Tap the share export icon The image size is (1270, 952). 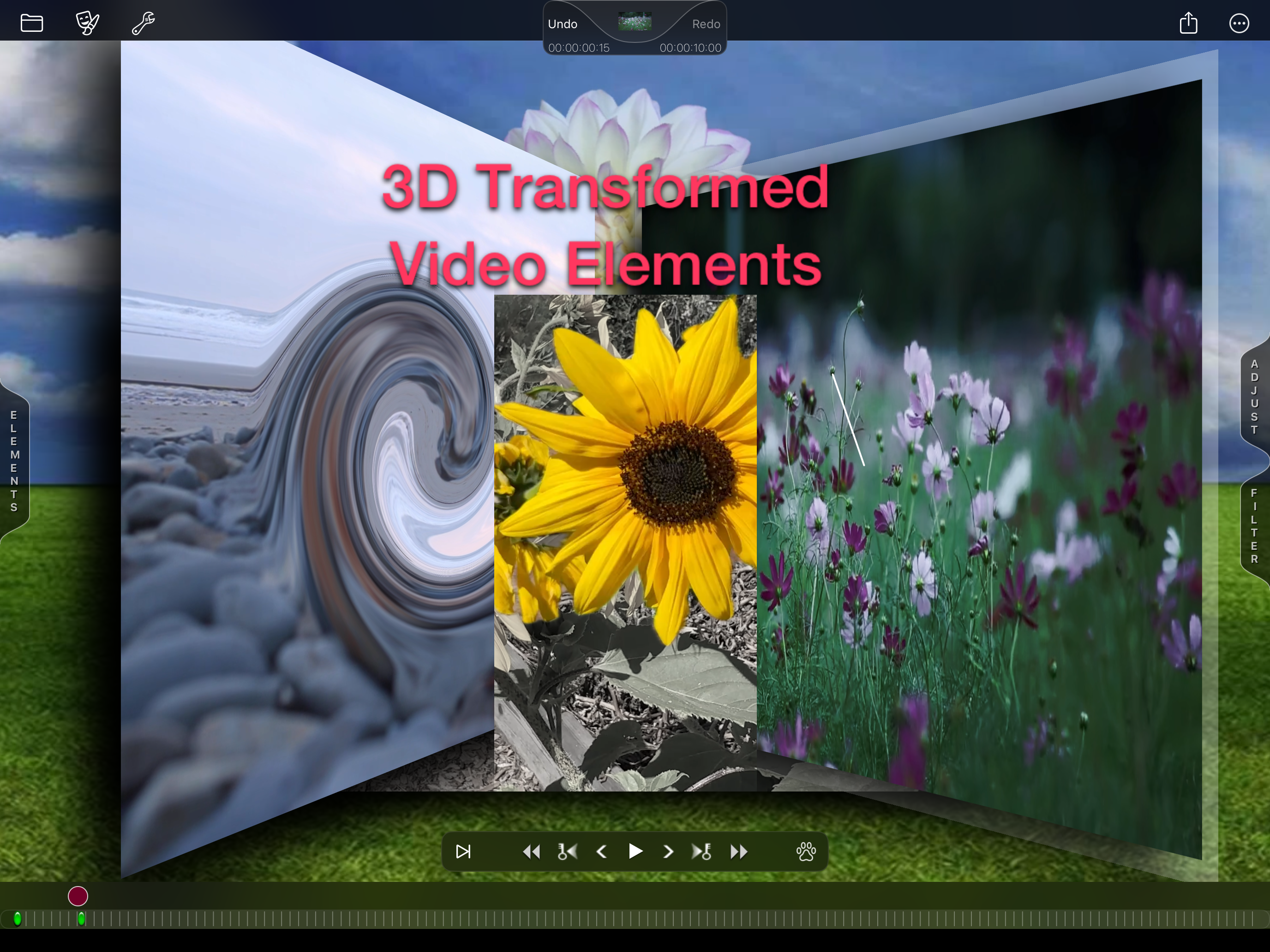[x=1188, y=23]
